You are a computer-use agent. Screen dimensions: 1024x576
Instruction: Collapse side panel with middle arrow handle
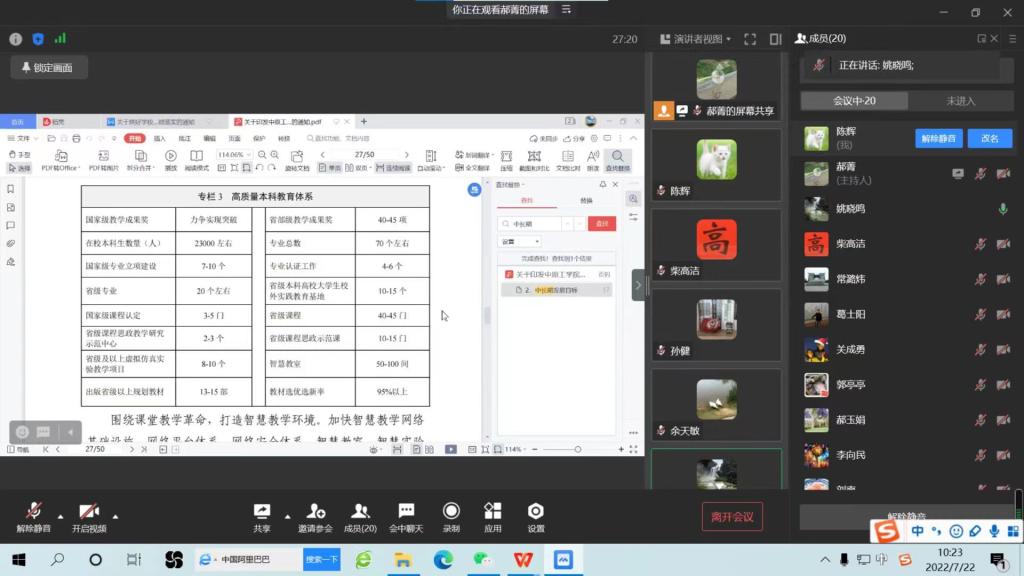pos(638,285)
